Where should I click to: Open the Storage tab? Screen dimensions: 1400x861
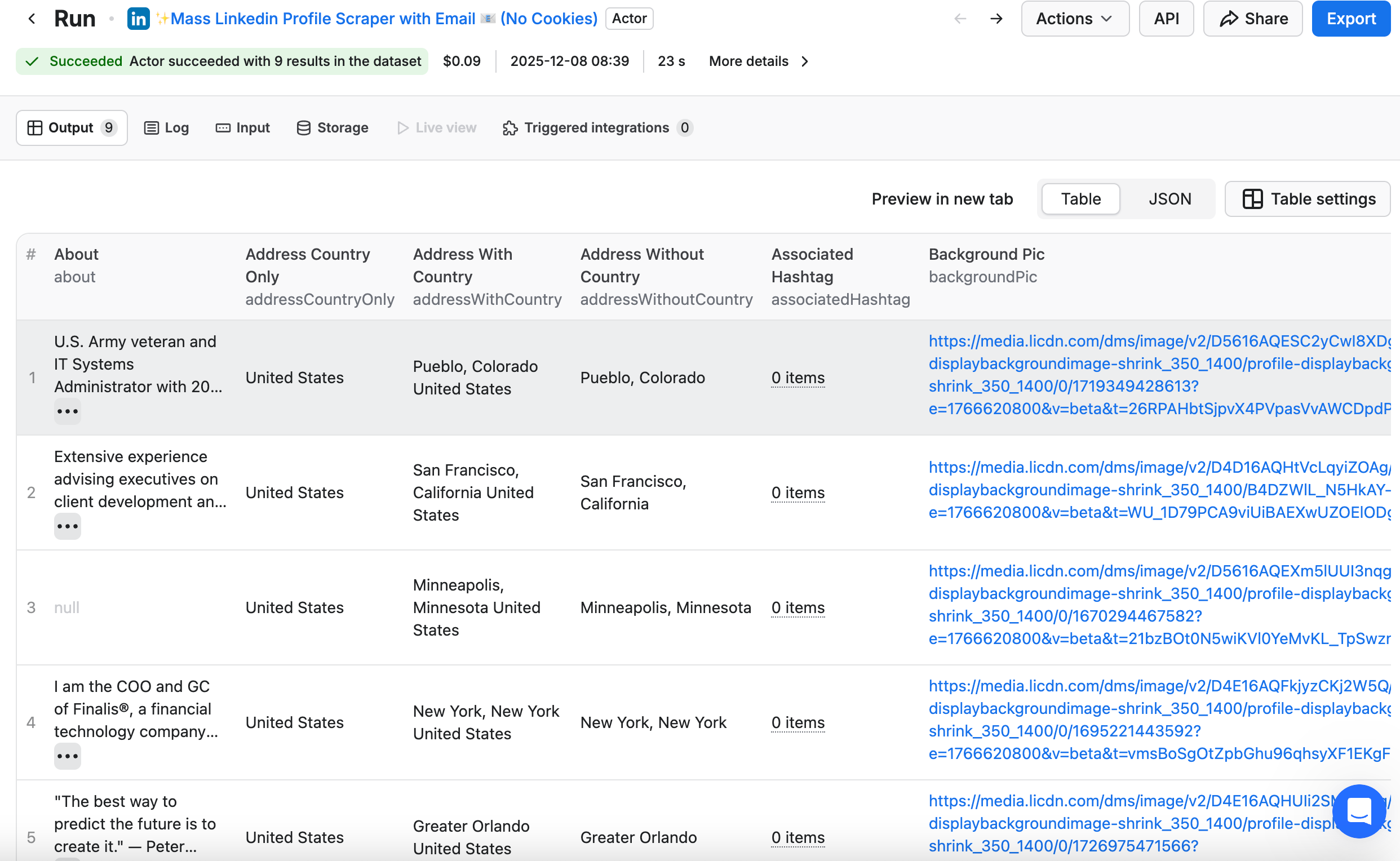[x=332, y=127]
